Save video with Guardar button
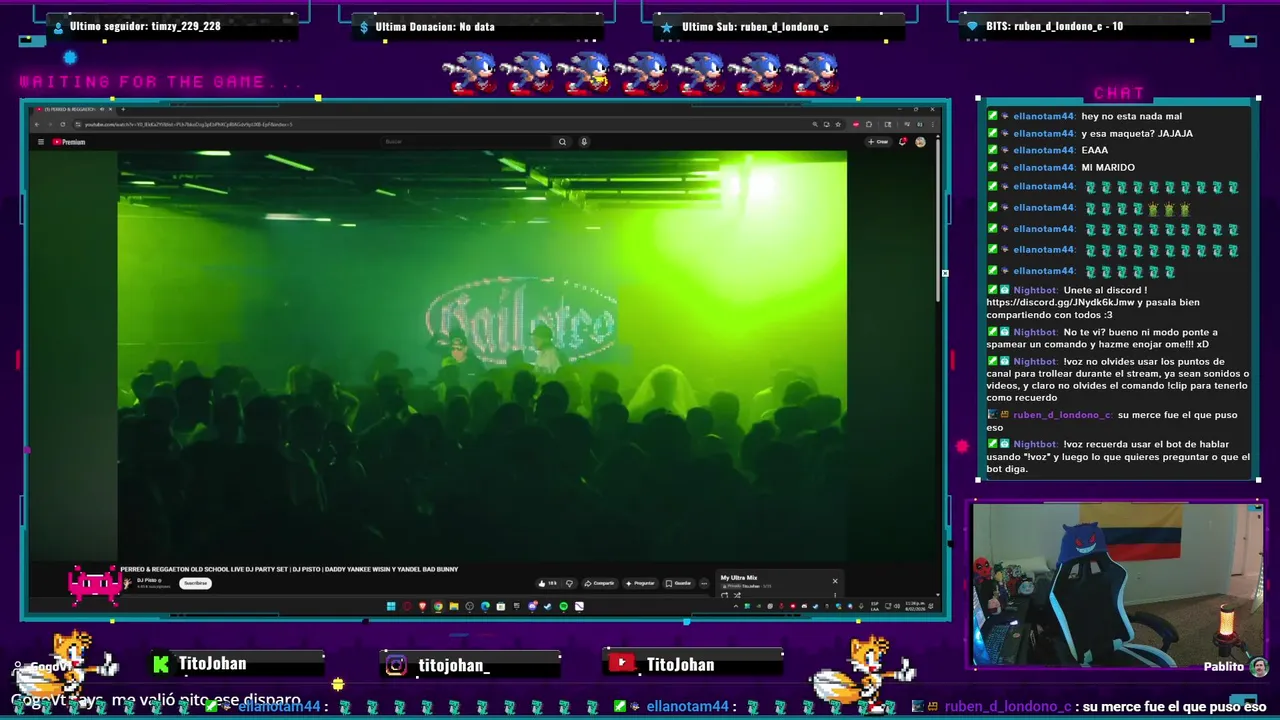The height and width of the screenshot is (720, 1280). click(x=679, y=583)
